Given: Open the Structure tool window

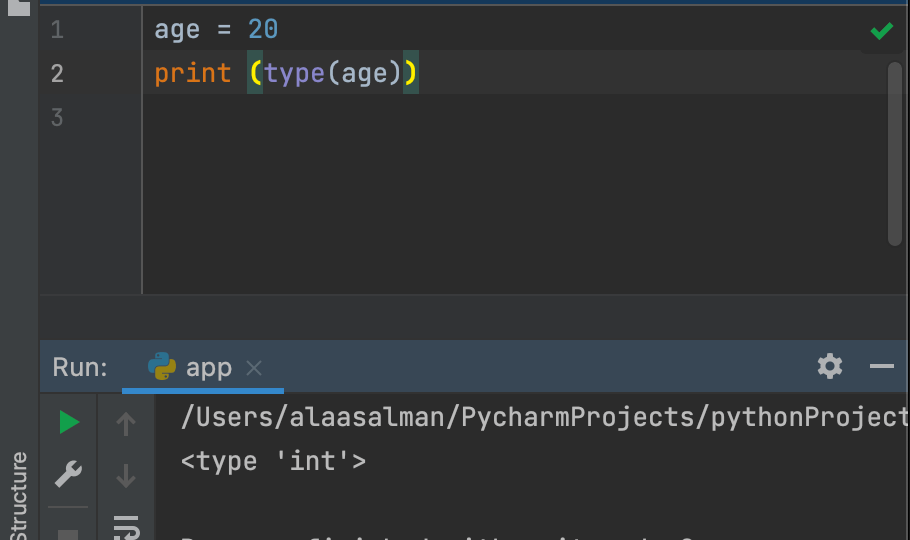Looking at the screenshot, I should [18, 495].
